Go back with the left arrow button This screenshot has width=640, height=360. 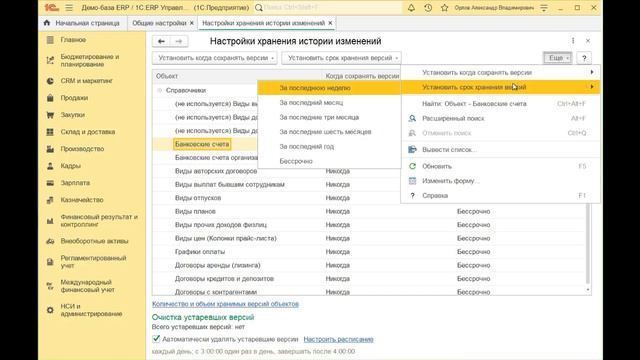tap(161, 41)
